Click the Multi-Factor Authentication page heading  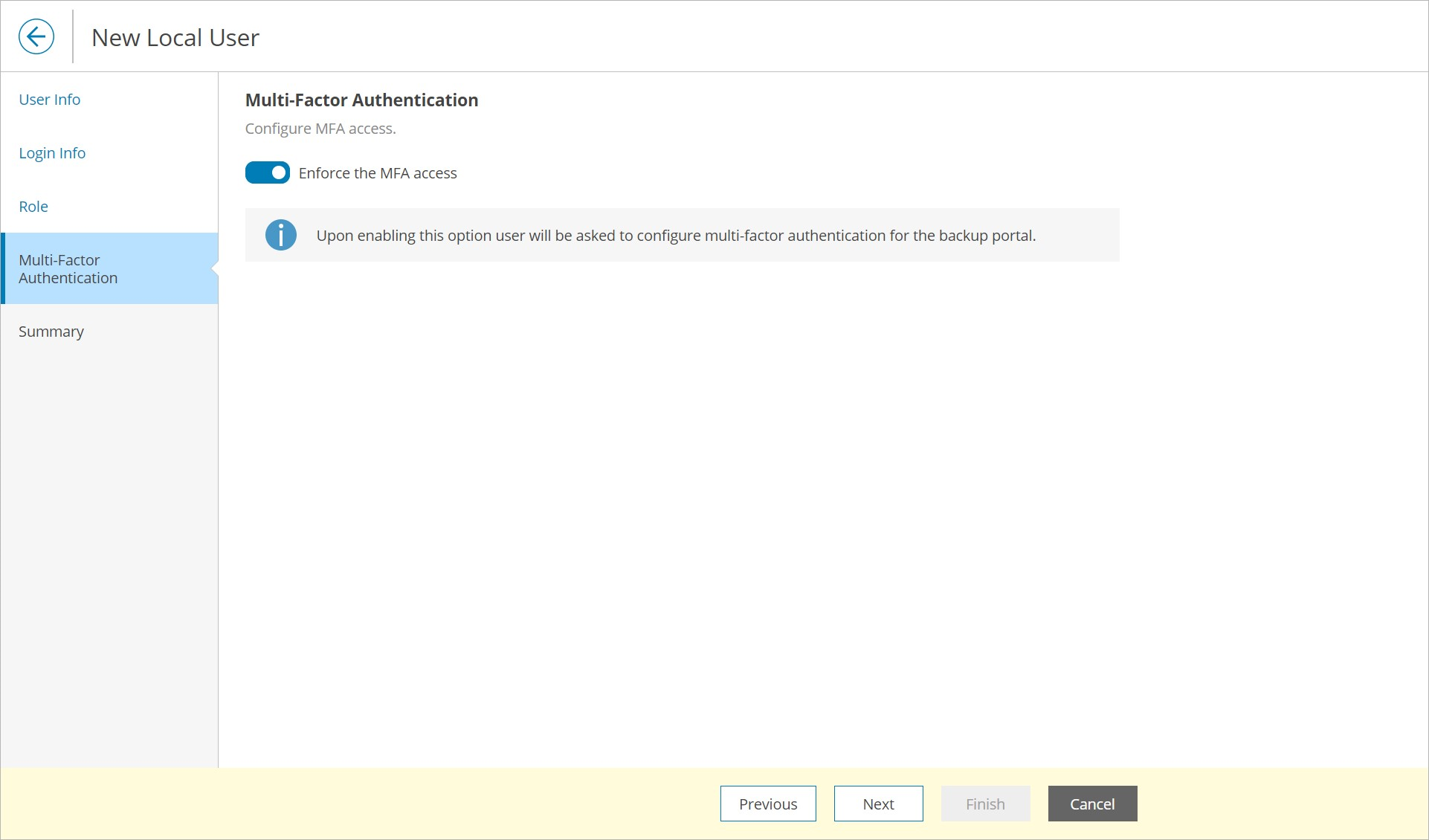click(361, 100)
